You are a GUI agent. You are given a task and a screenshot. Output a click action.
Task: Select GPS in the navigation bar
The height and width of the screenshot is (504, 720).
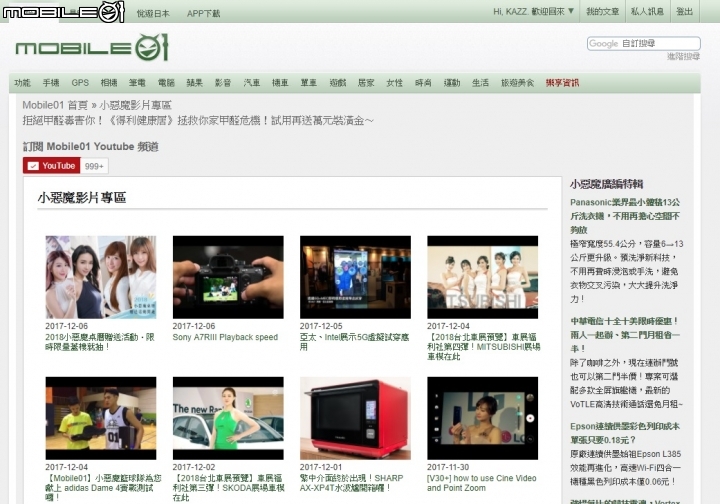pos(80,83)
